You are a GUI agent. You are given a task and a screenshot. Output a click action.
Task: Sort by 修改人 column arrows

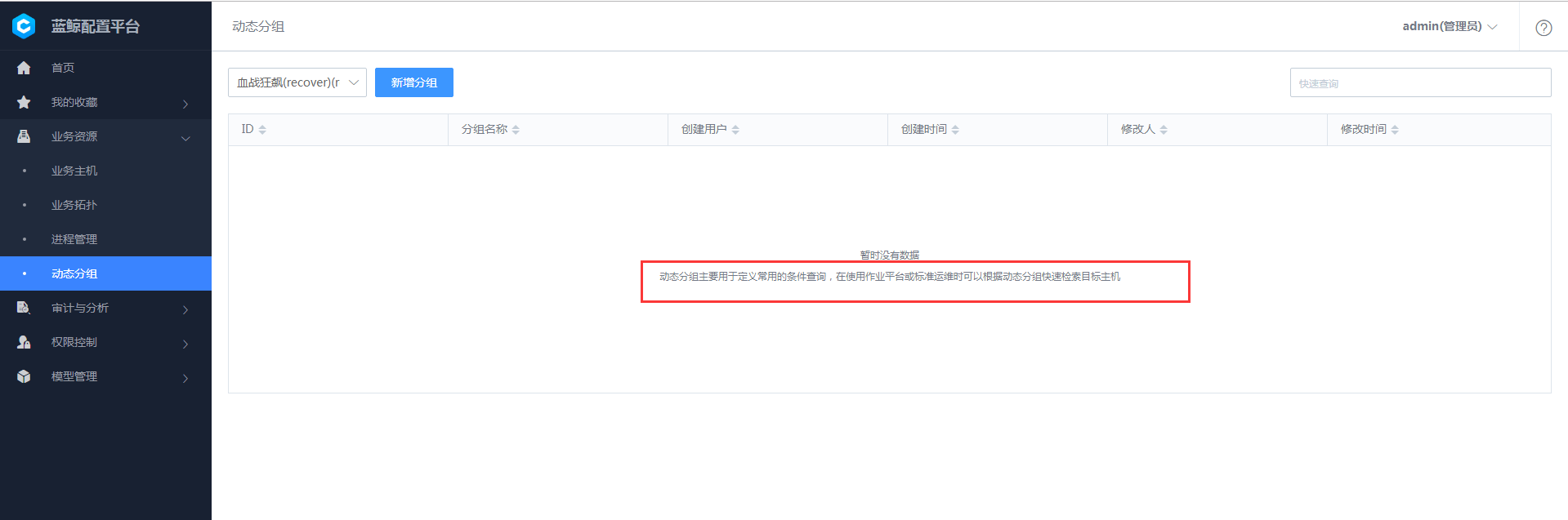1164,130
